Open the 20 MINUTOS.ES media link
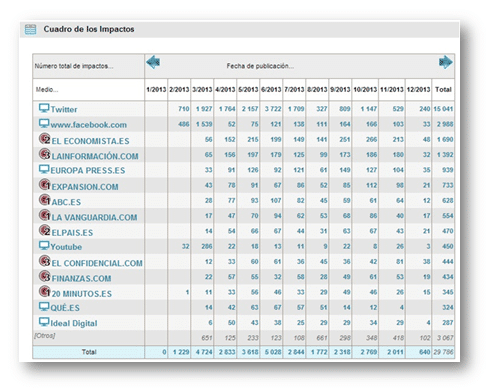 click(82, 294)
